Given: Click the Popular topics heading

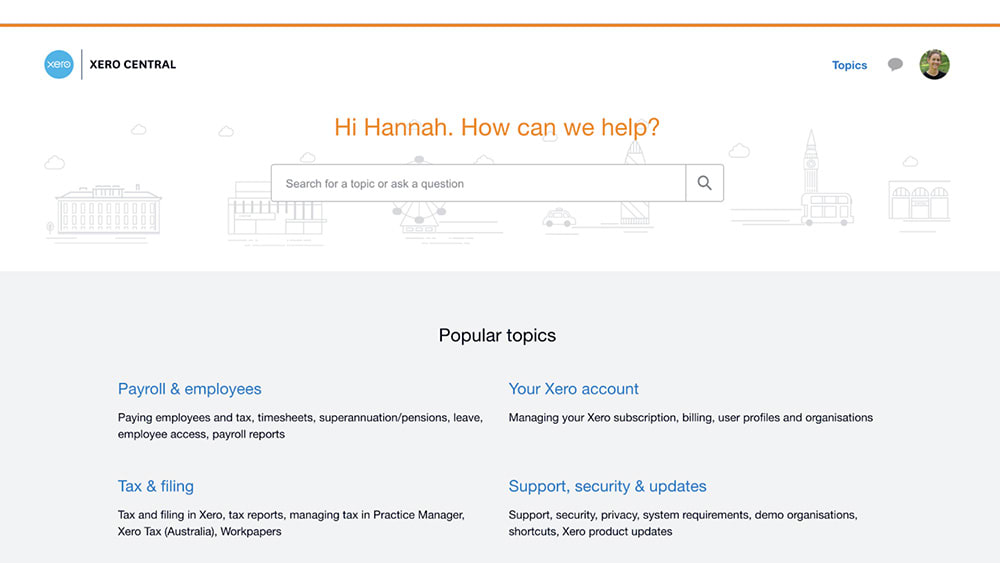Looking at the screenshot, I should pos(497,336).
